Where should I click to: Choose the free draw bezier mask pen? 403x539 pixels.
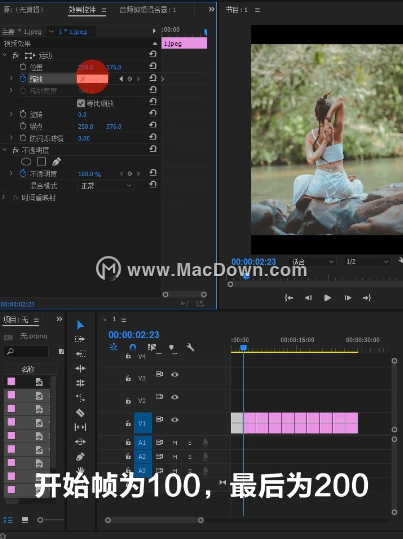(x=56, y=161)
